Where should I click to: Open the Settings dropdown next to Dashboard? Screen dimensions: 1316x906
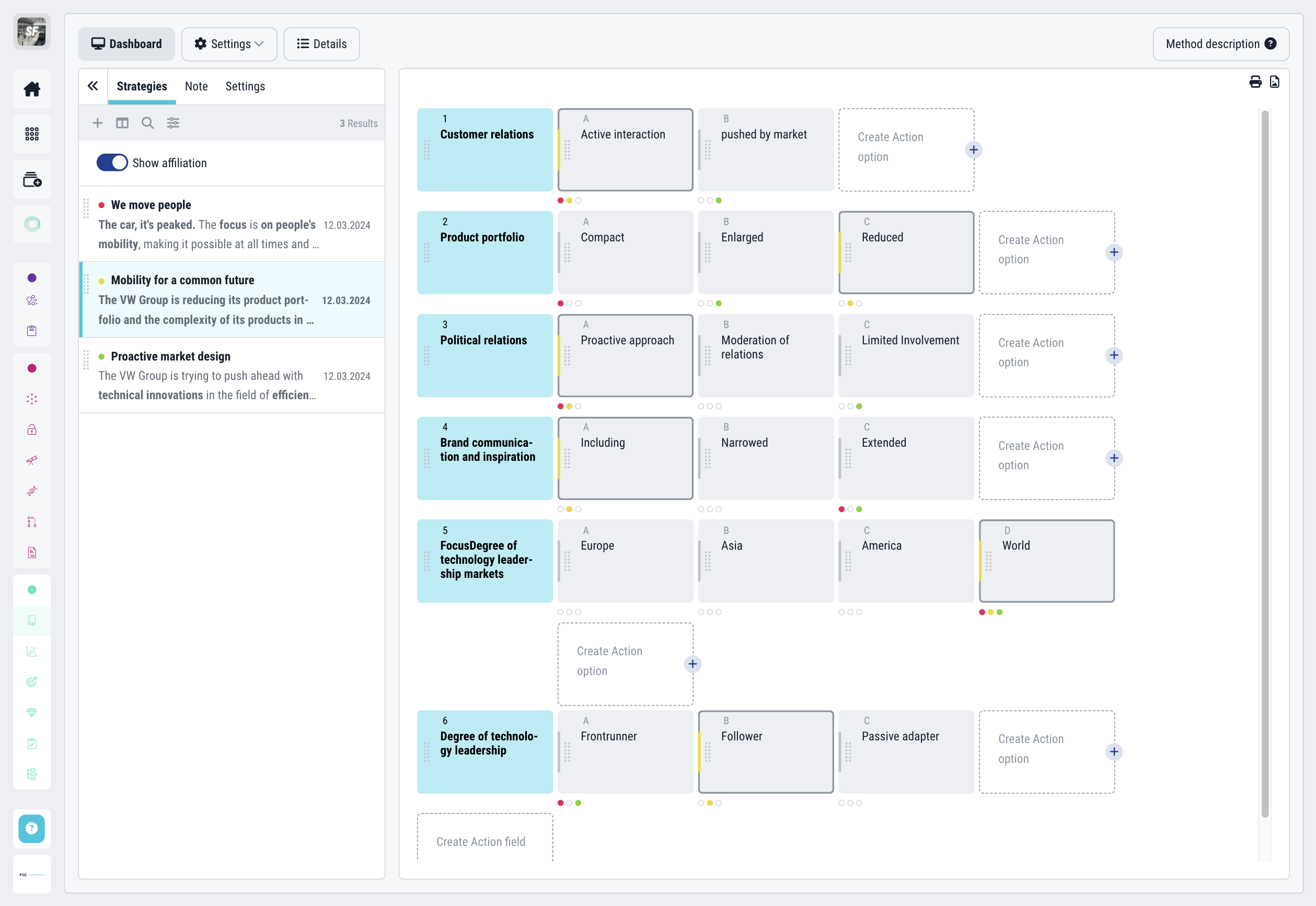click(229, 44)
